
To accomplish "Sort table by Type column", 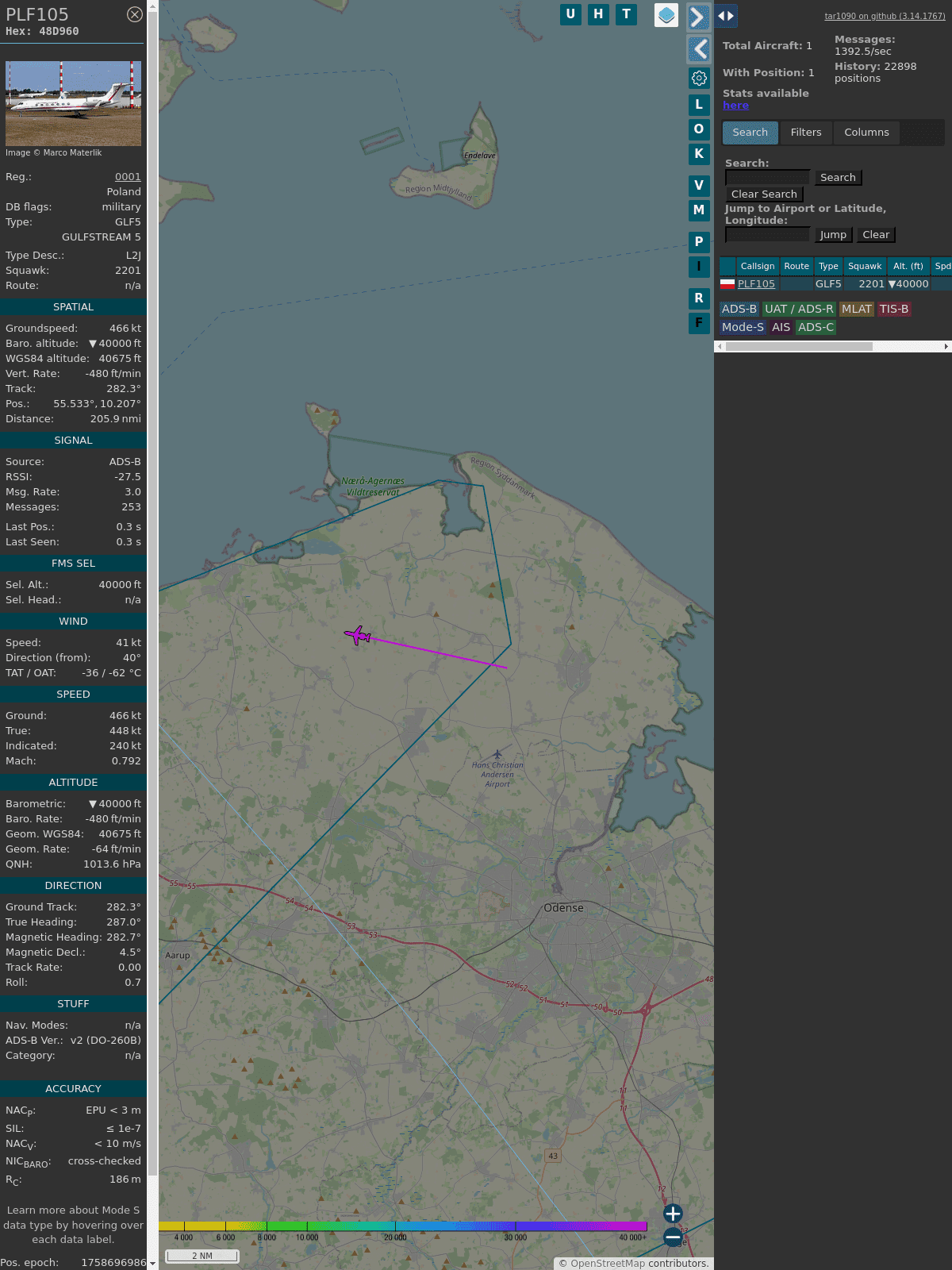I will [x=828, y=267].
